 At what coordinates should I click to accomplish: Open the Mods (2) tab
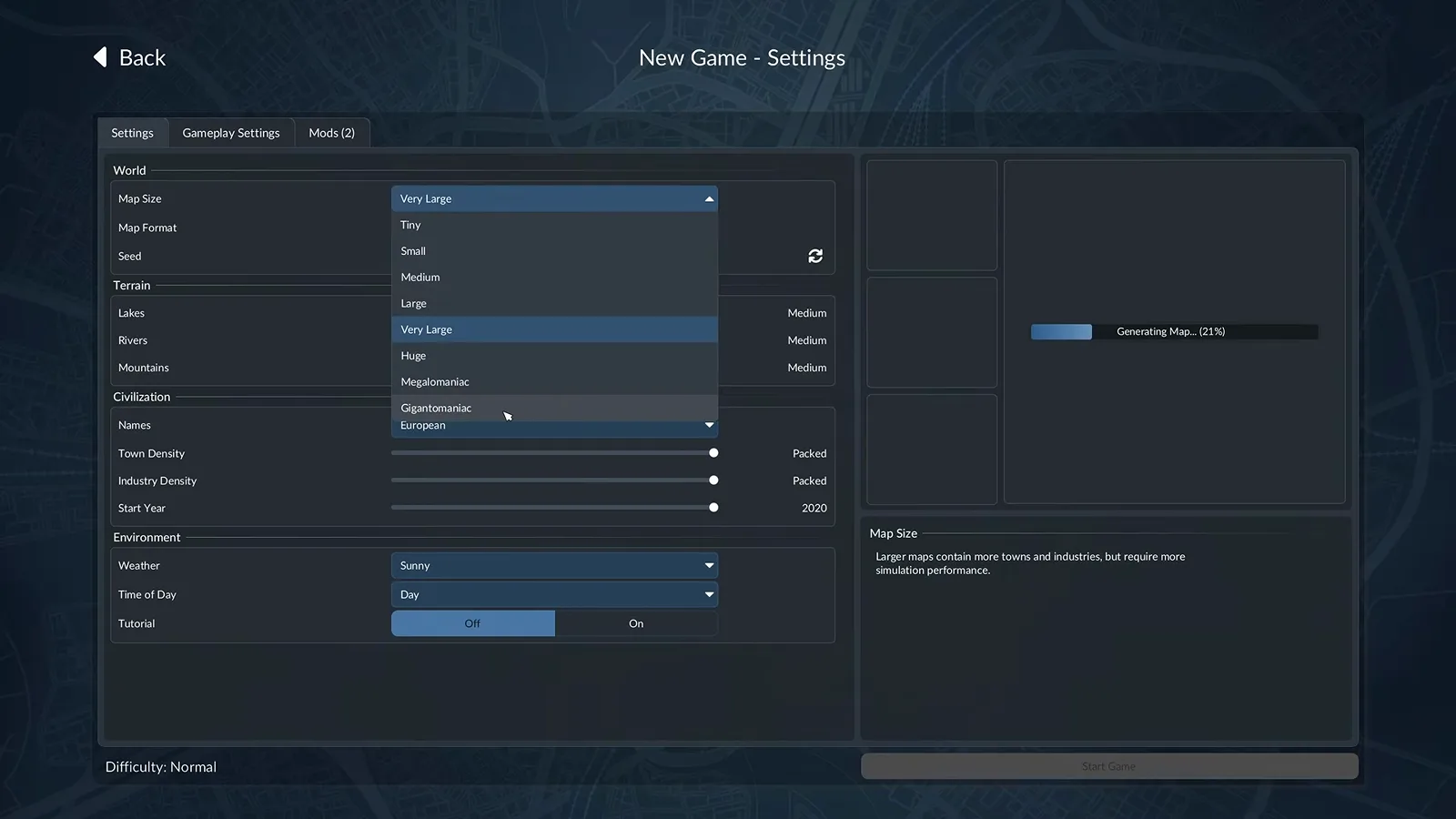pos(332,133)
